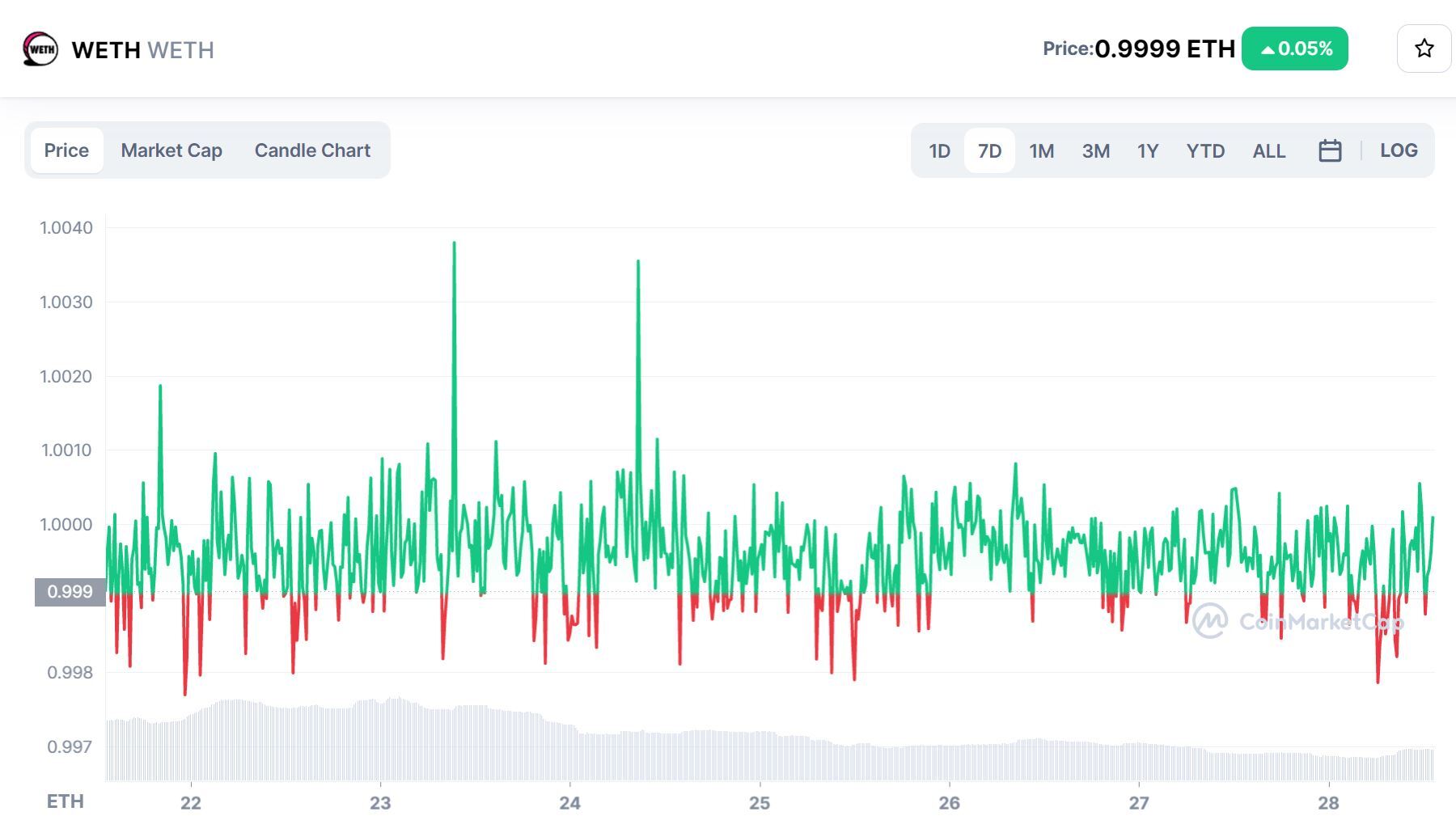Click the date label 27 on x-axis
The image size is (1456, 820).
click(x=1139, y=803)
